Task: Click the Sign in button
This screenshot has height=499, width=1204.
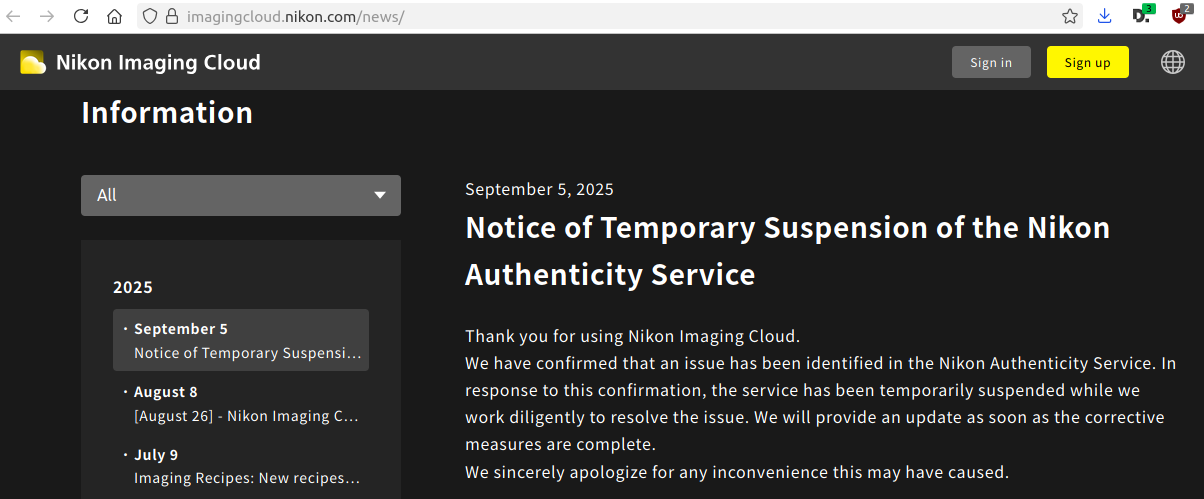Action: tap(990, 62)
